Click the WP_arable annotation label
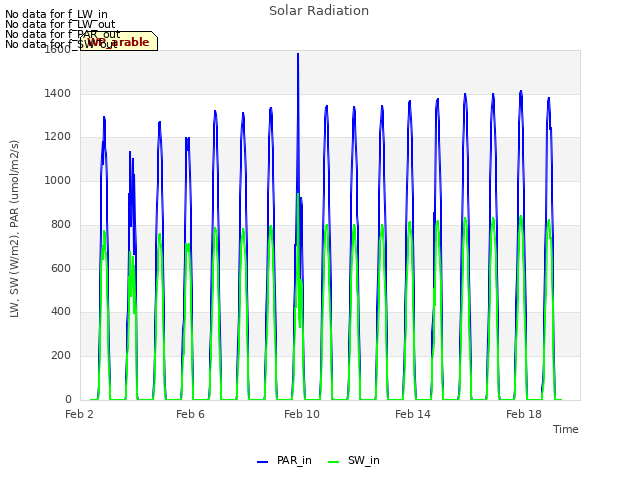The image size is (640, 480). click(x=119, y=41)
